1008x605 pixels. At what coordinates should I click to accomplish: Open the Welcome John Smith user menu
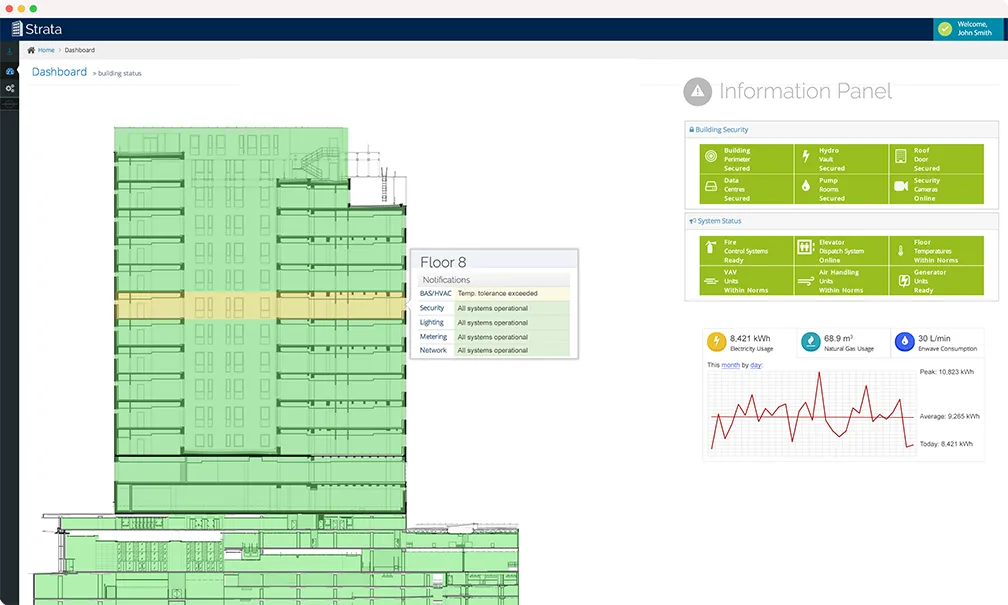970,29
